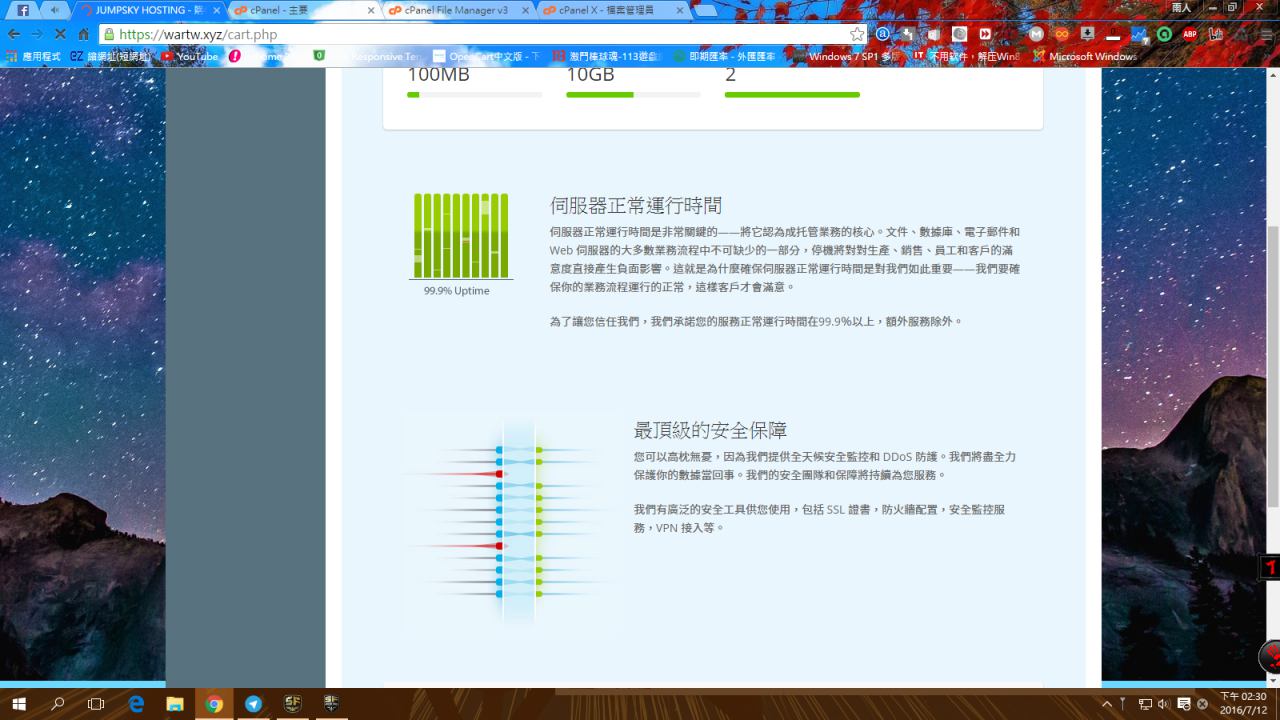The width and height of the screenshot is (1280, 720).
Task: Click the browser home button
Action: (84, 34)
